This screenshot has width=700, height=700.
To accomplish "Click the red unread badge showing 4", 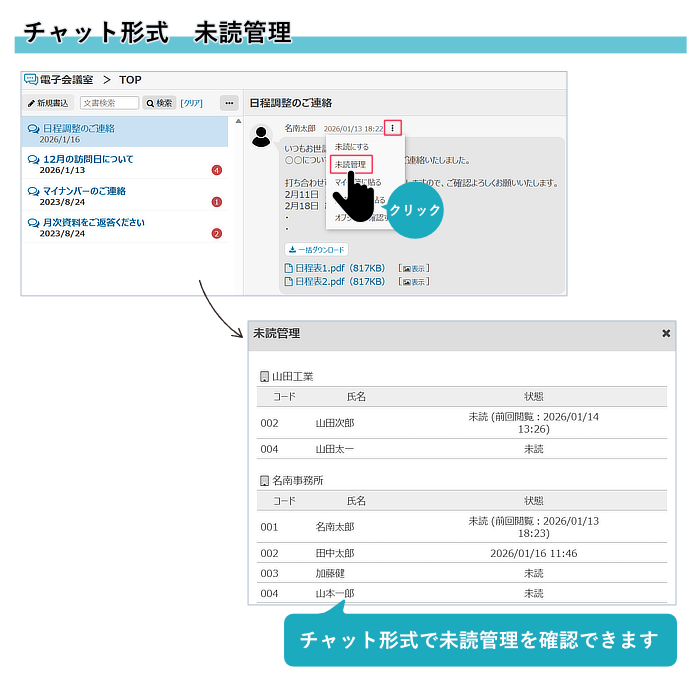I will 217,170.
